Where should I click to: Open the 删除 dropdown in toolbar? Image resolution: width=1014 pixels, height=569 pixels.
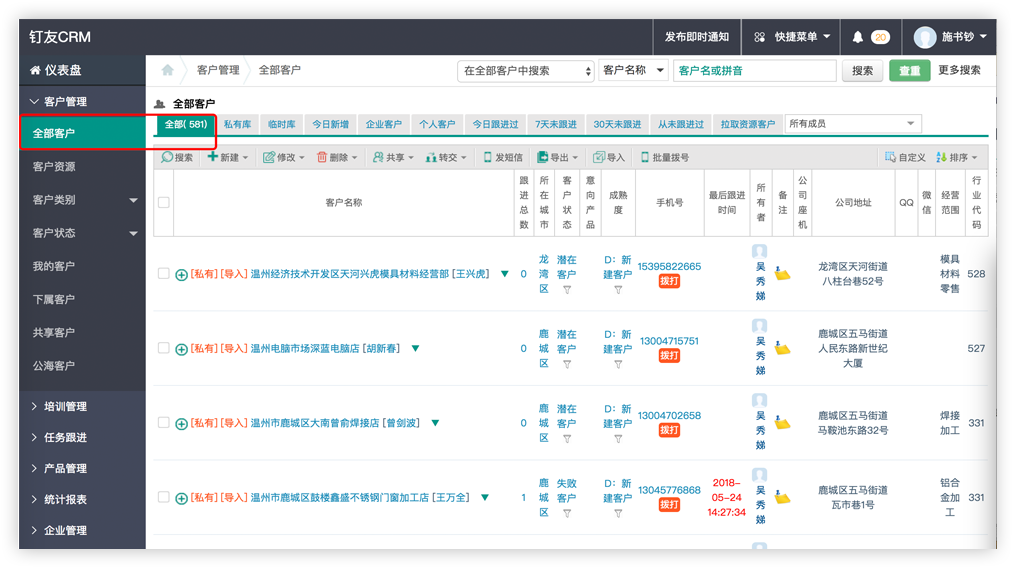337,157
